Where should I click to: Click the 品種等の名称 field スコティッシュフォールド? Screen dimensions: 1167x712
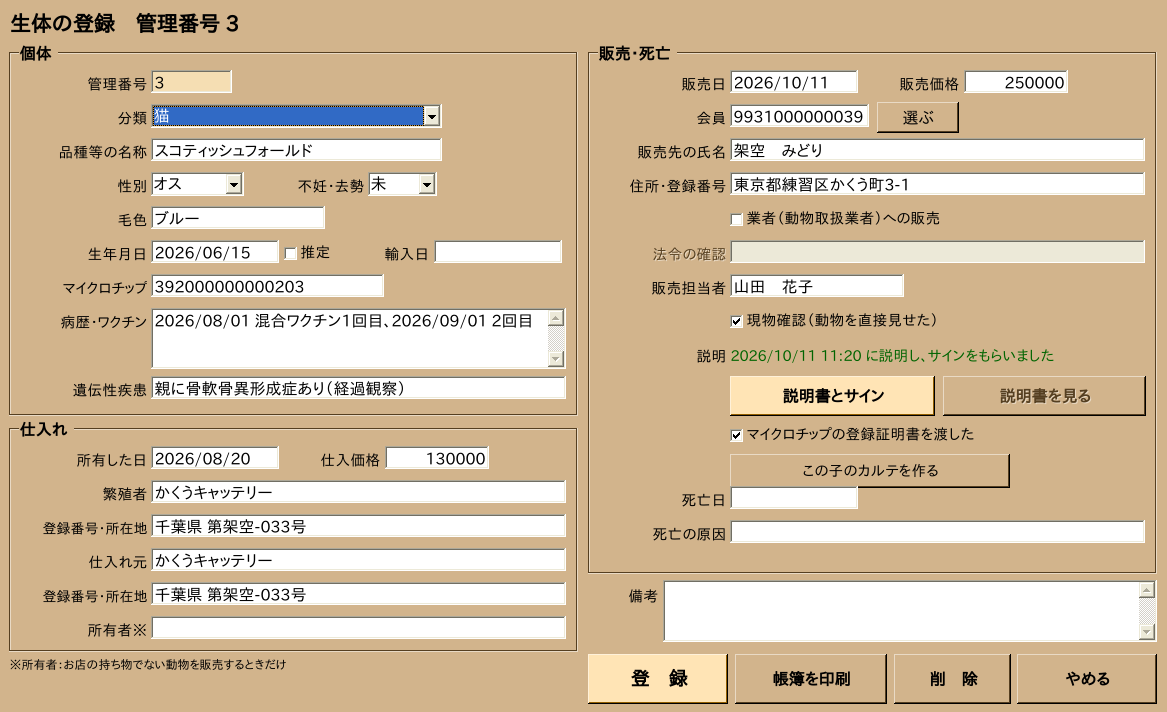click(296, 150)
